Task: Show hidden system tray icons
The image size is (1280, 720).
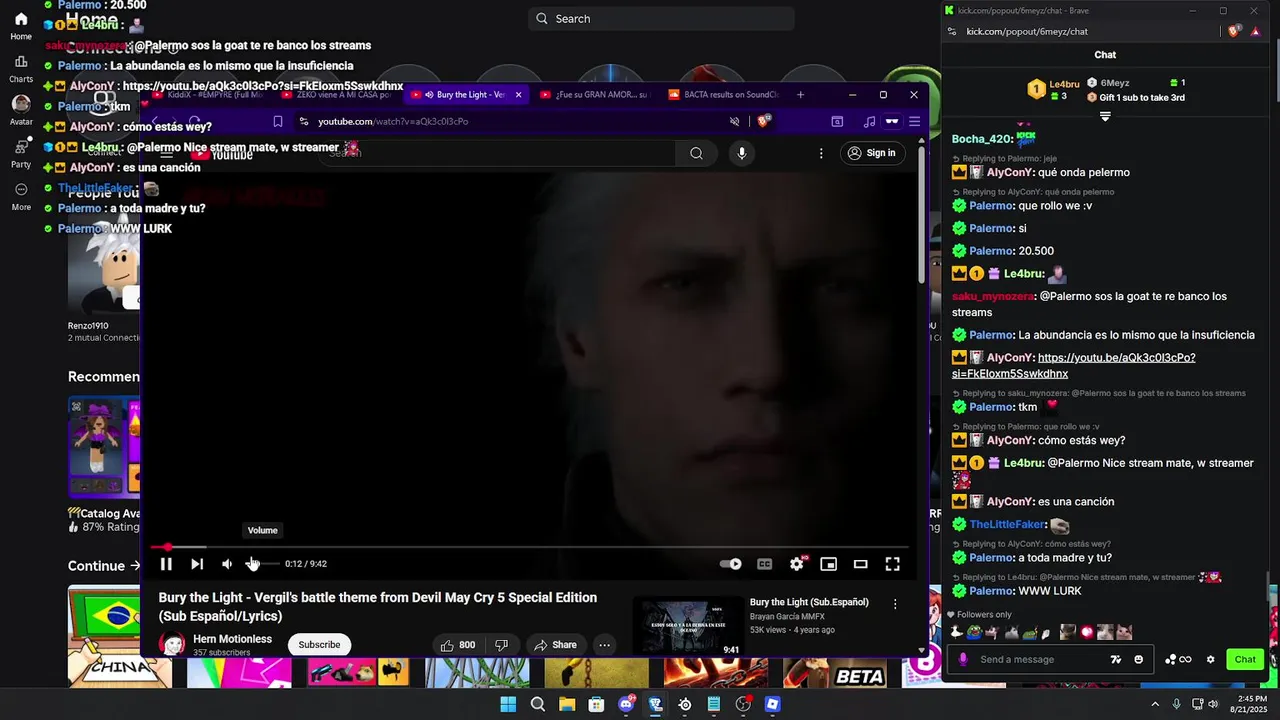Action: click(1156, 704)
